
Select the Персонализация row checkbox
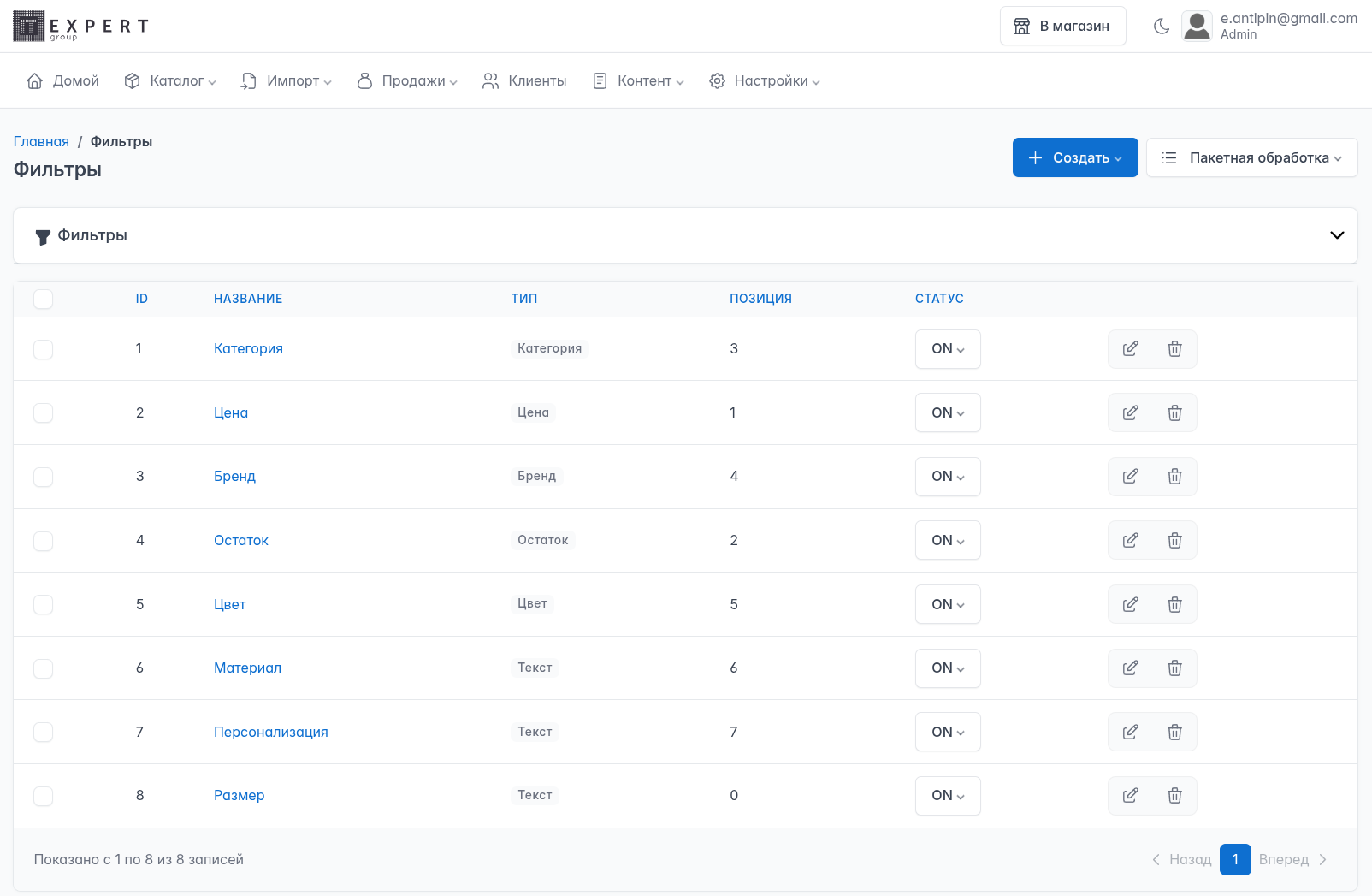click(x=44, y=733)
